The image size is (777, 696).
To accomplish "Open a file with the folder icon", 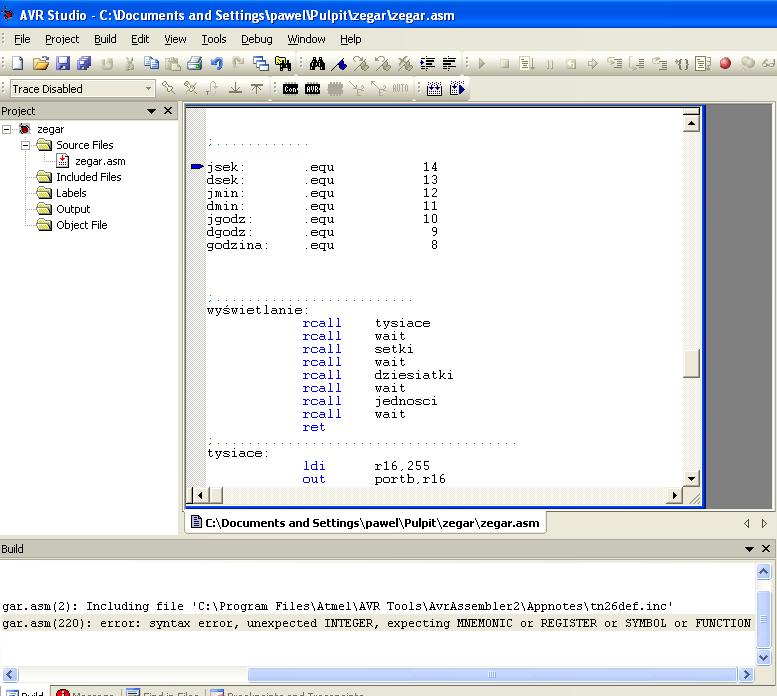I will [40, 63].
